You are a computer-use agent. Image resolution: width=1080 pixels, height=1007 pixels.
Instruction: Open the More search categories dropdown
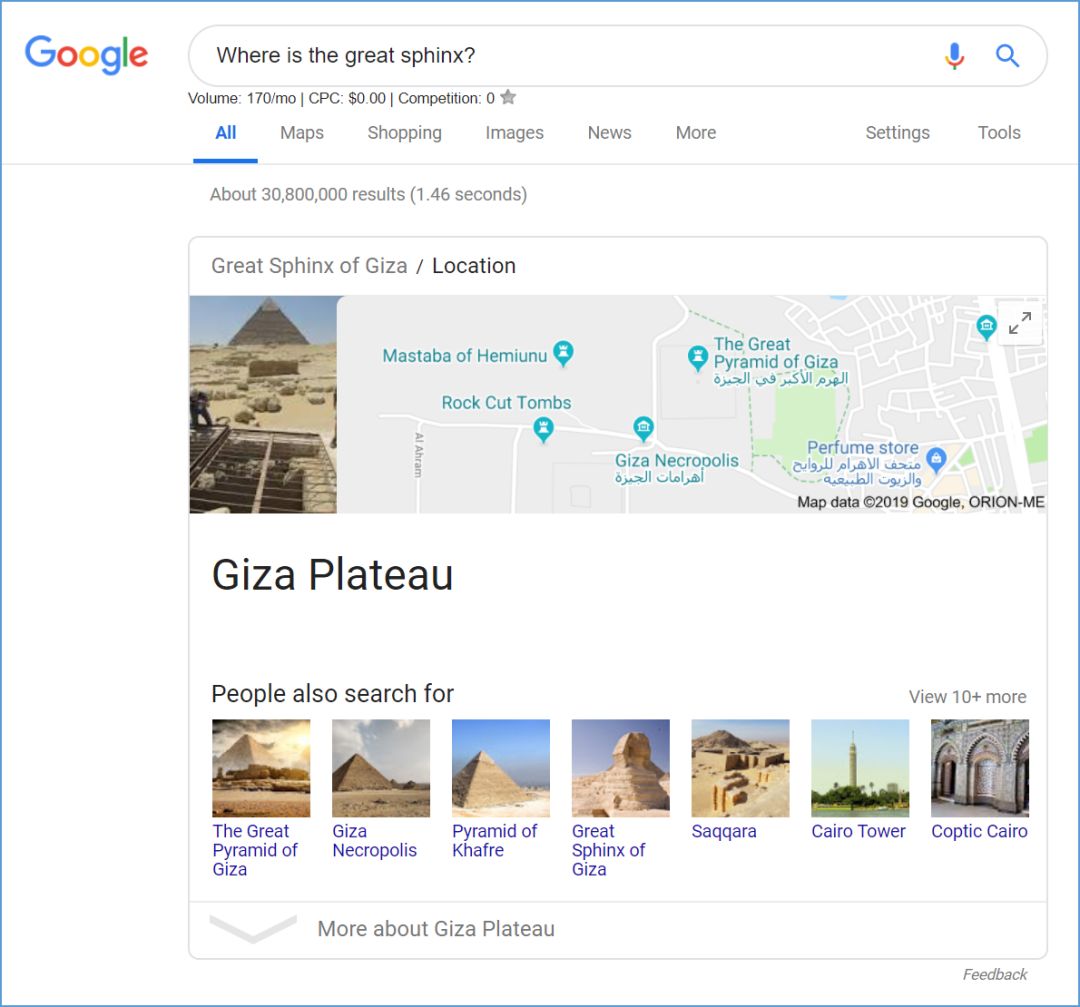coord(695,133)
